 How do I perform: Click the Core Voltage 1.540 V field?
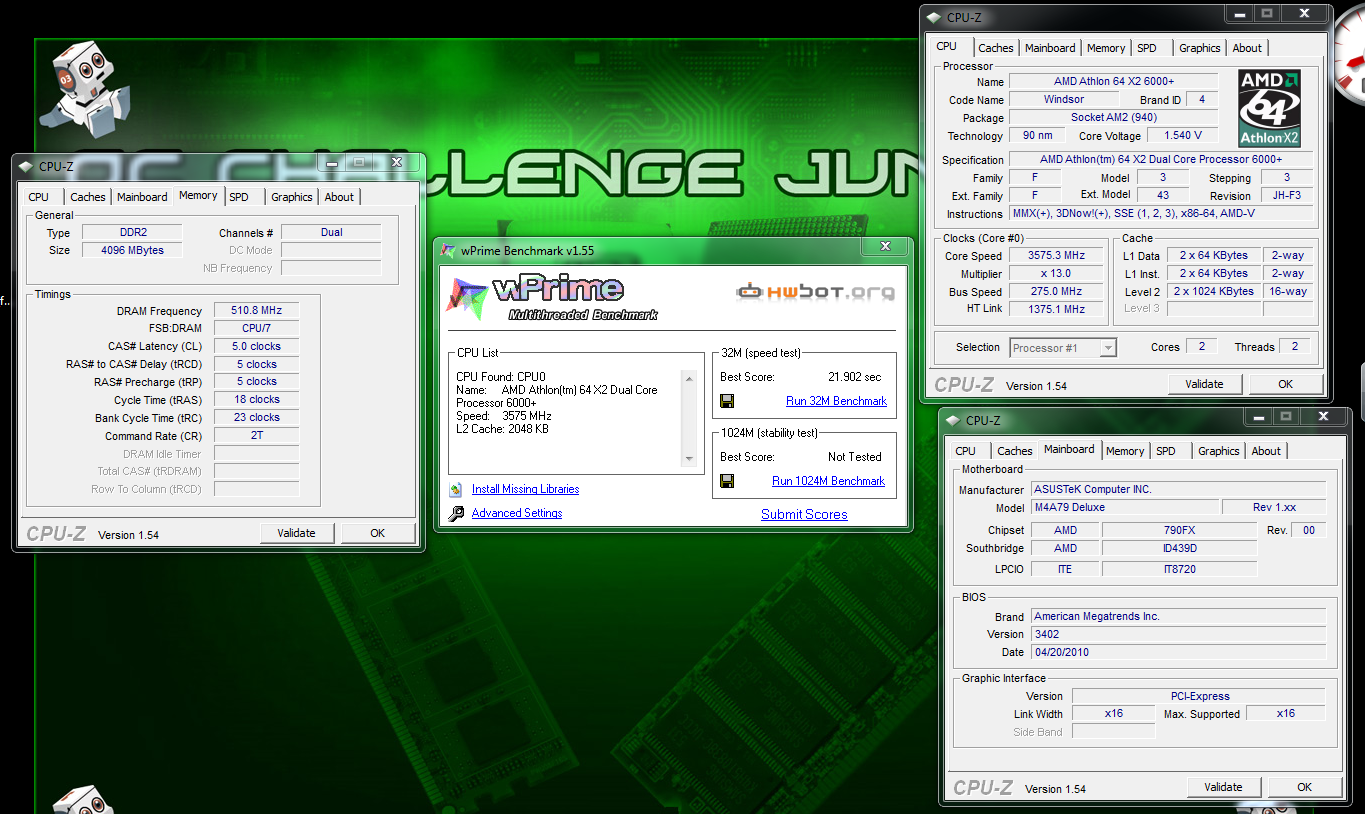point(1183,136)
